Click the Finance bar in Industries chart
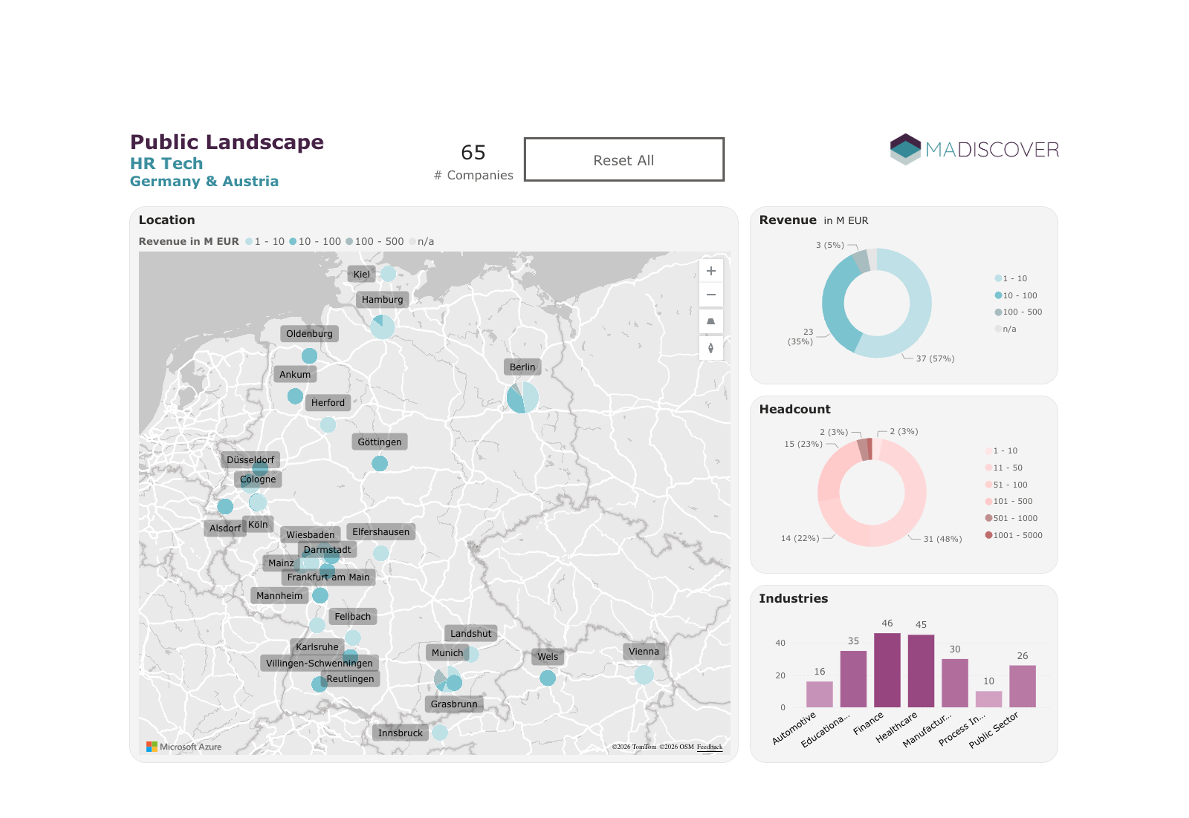Image resolution: width=1189 pixels, height=818 pixels. click(x=887, y=669)
